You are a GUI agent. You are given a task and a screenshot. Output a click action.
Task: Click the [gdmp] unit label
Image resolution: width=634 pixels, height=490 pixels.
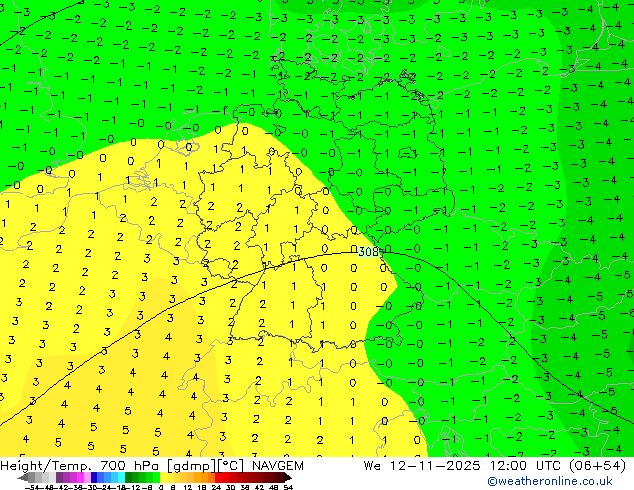tap(191, 466)
